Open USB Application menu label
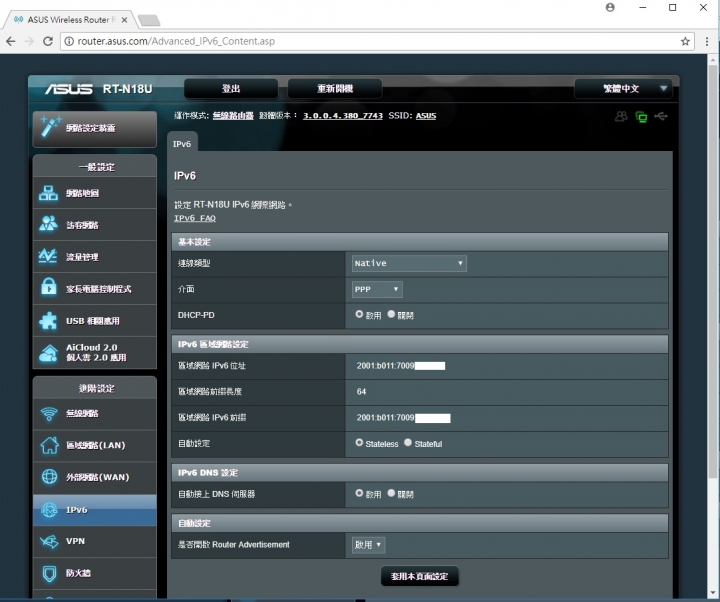The image size is (720, 602). 93,321
